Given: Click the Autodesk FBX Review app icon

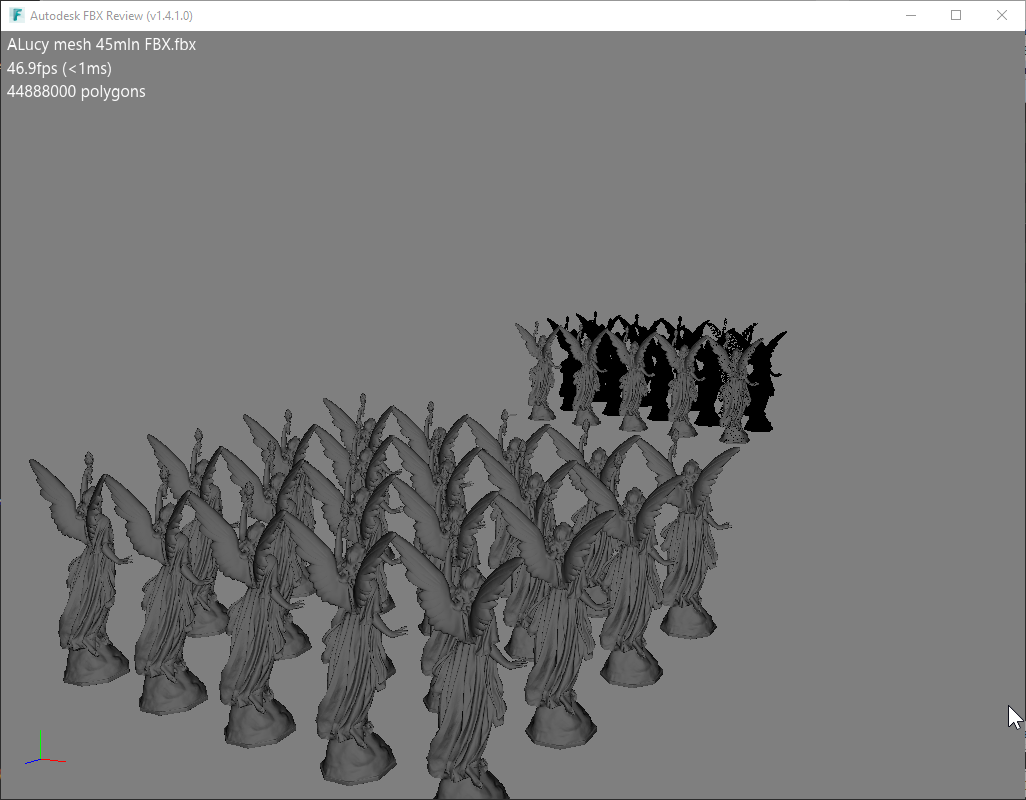Looking at the screenshot, I should [x=16, y=15].
